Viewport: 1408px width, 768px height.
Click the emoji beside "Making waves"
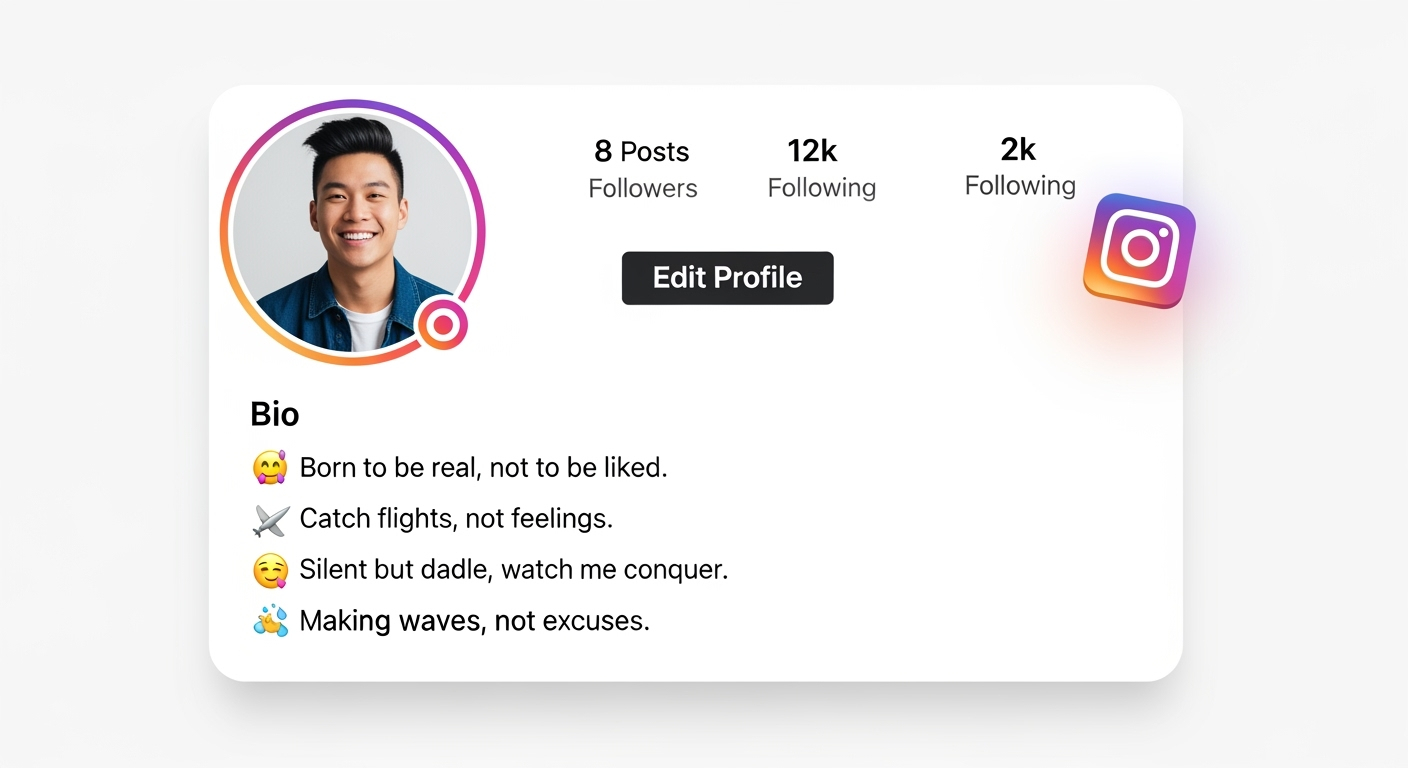click(270, 621)
